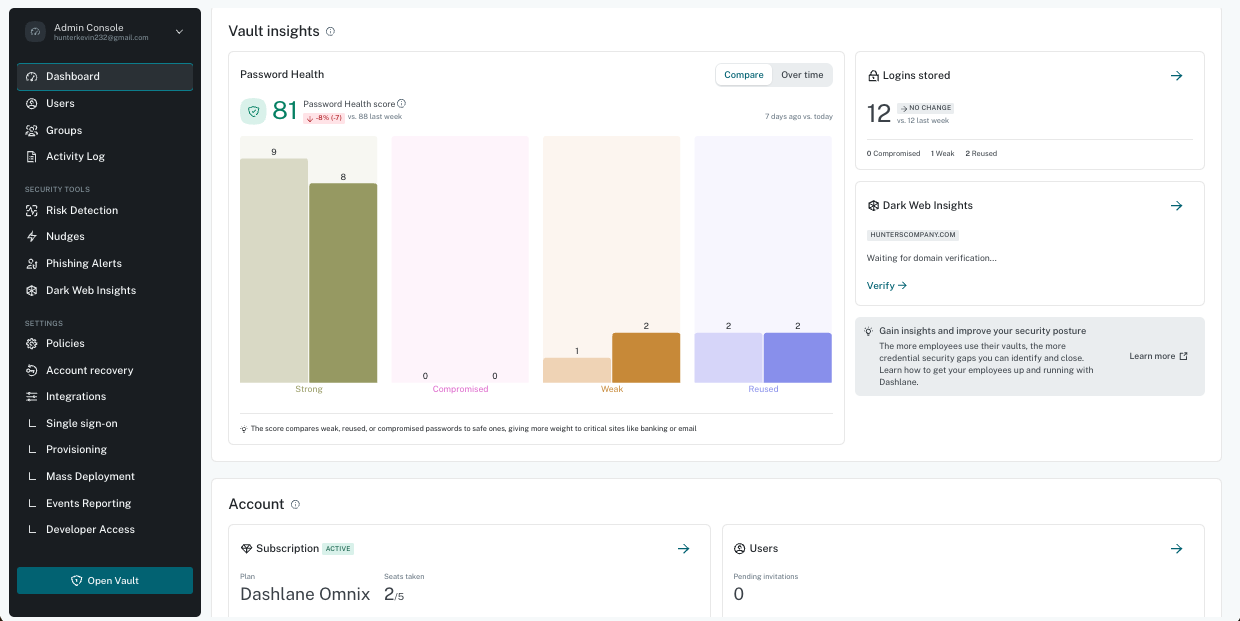Click the Dark Web Insights sidebar icon
Screen dimensions: 1240x621
pos(32,290)
